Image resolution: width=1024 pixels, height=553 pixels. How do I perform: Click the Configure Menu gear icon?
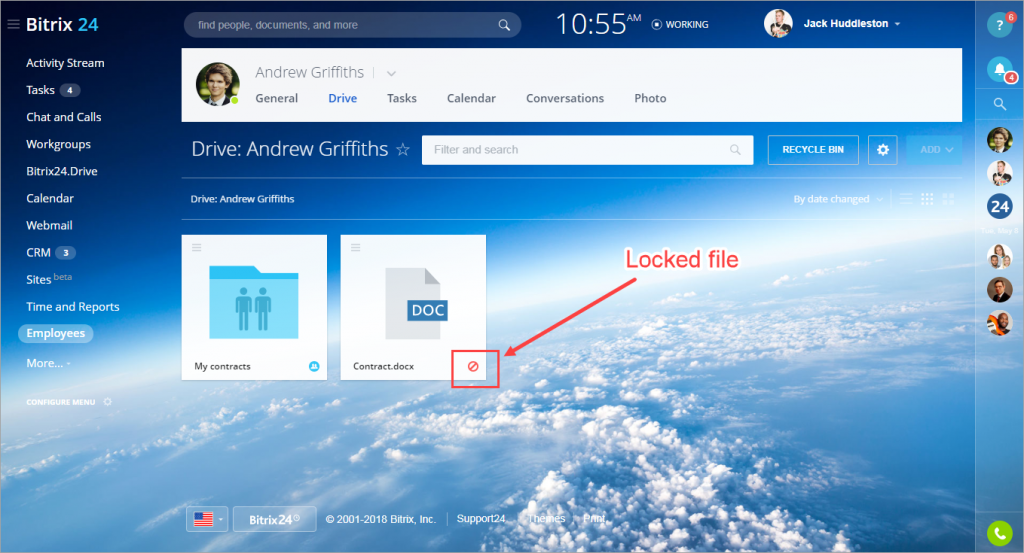click(x=108, y=402)
